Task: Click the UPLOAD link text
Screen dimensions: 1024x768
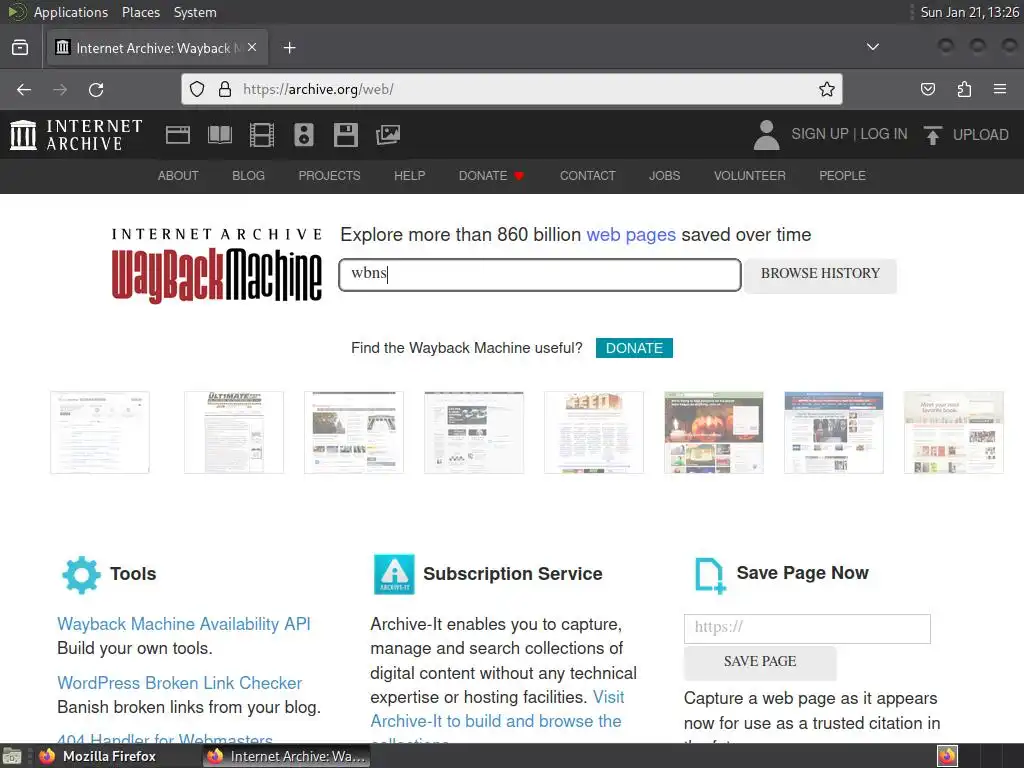Action: tap(980, 135)
